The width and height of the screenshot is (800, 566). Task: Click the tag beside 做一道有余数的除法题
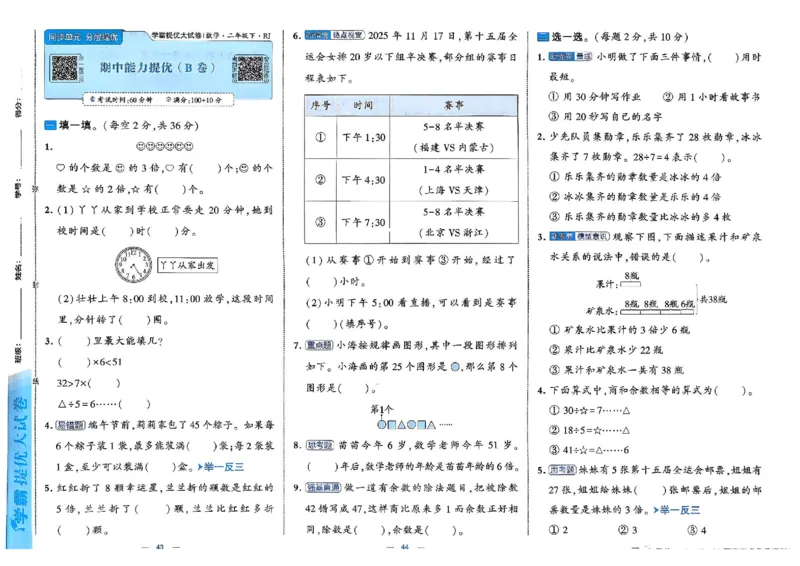(x=323, y=487)
